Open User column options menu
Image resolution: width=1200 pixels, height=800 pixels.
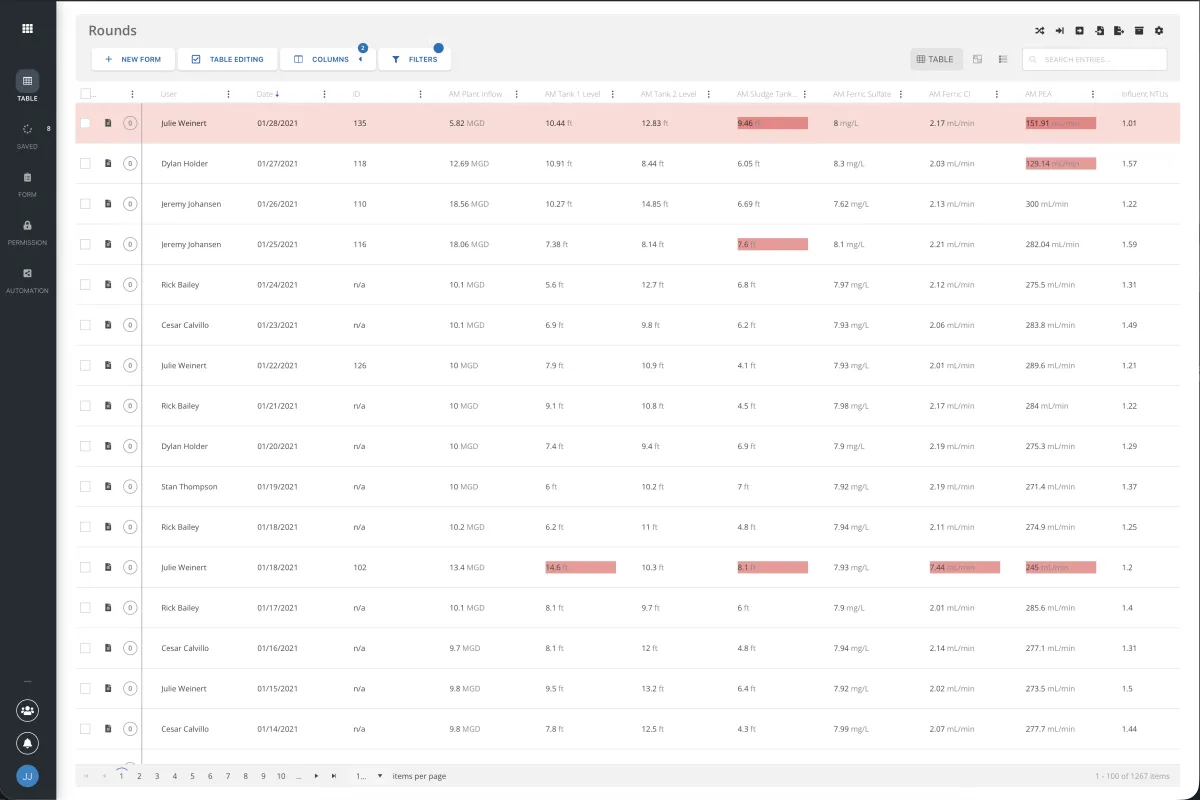[x=228, y=94]
